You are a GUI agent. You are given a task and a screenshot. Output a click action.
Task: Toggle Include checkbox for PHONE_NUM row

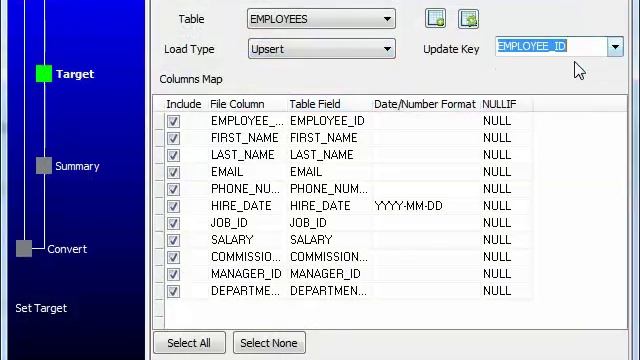pyautogui.click(x=173, y=189)
